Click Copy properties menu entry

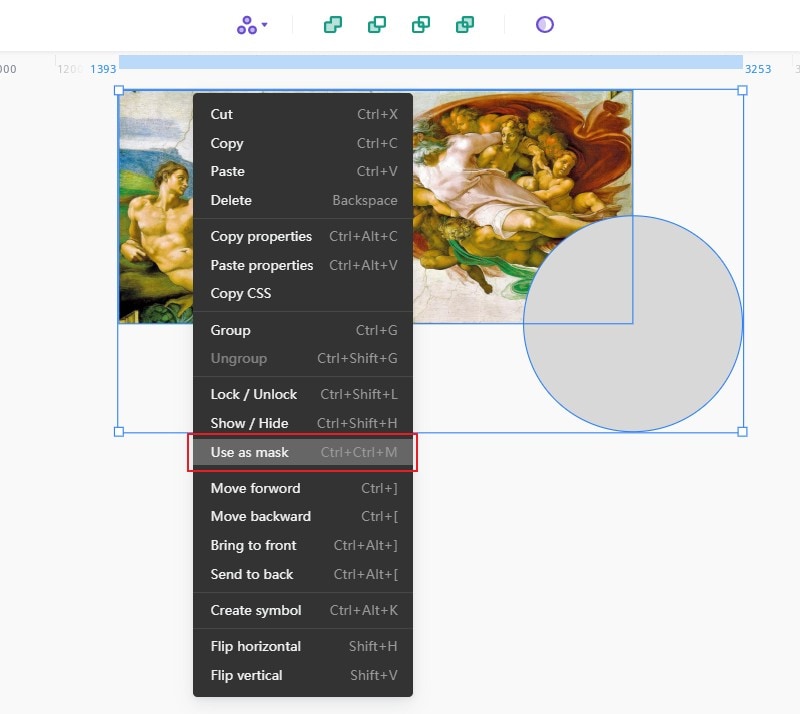tap(303, 236)
